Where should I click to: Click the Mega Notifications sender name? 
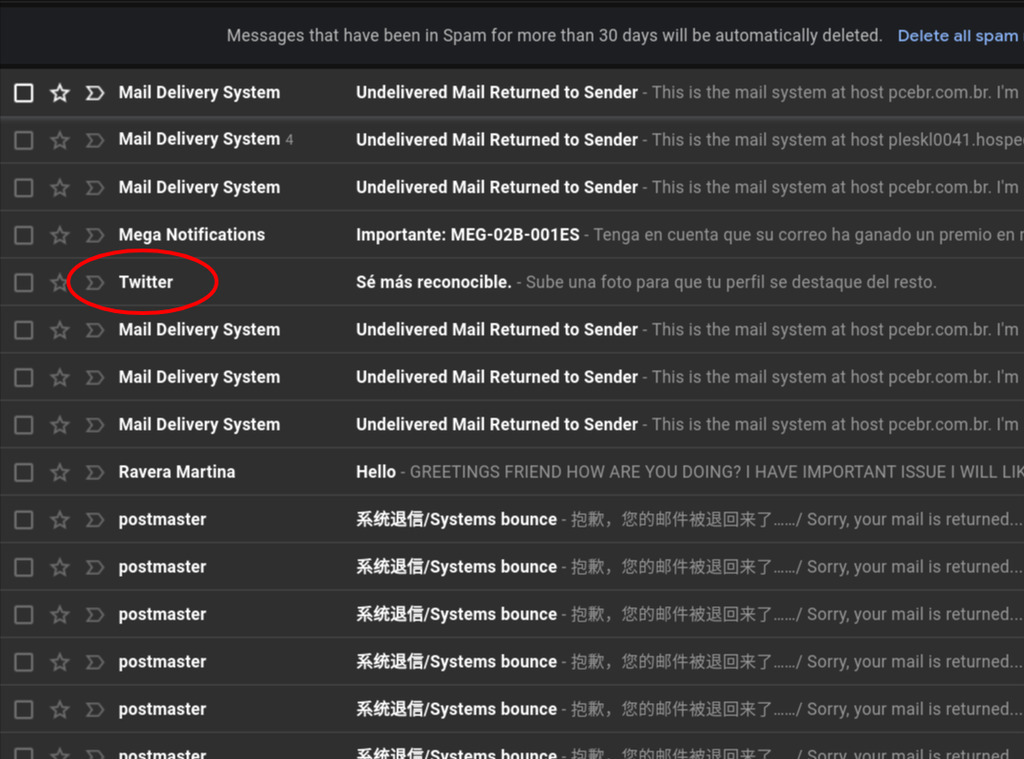point(191,235)
